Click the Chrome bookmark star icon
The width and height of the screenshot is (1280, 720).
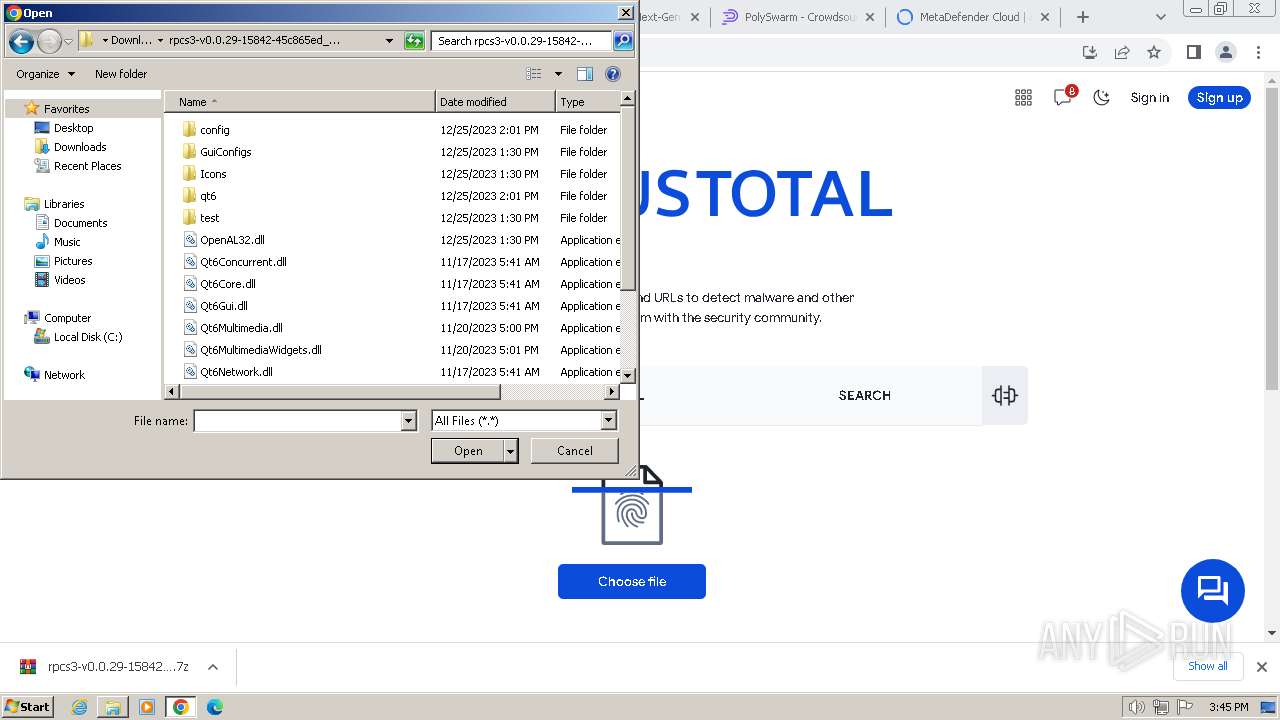(x=1154, y=52)
